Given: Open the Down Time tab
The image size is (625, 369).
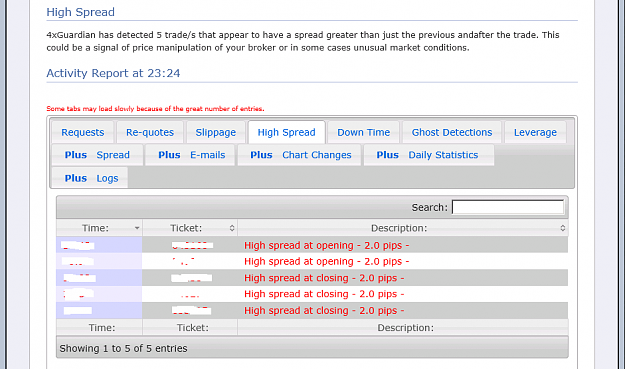Looking at the screenshot, I should point(364,132).
